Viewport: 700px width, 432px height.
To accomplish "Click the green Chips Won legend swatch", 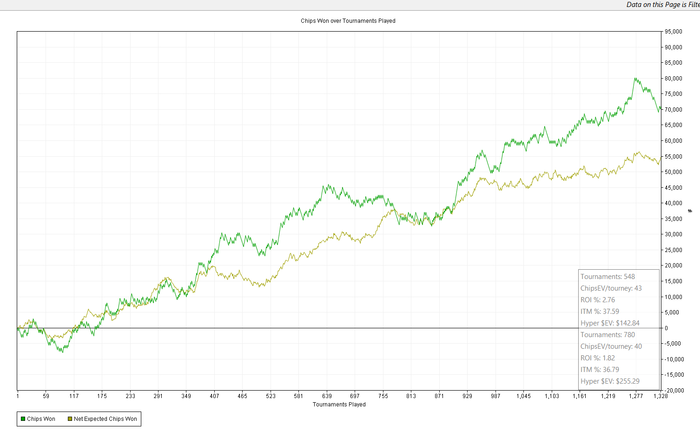I will click(23, 419).
